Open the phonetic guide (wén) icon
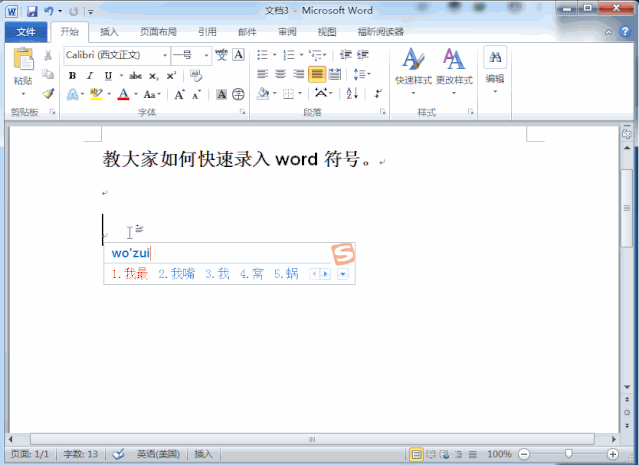The height and width of the screenshot is (465, 639). click(x=221, y=54)
